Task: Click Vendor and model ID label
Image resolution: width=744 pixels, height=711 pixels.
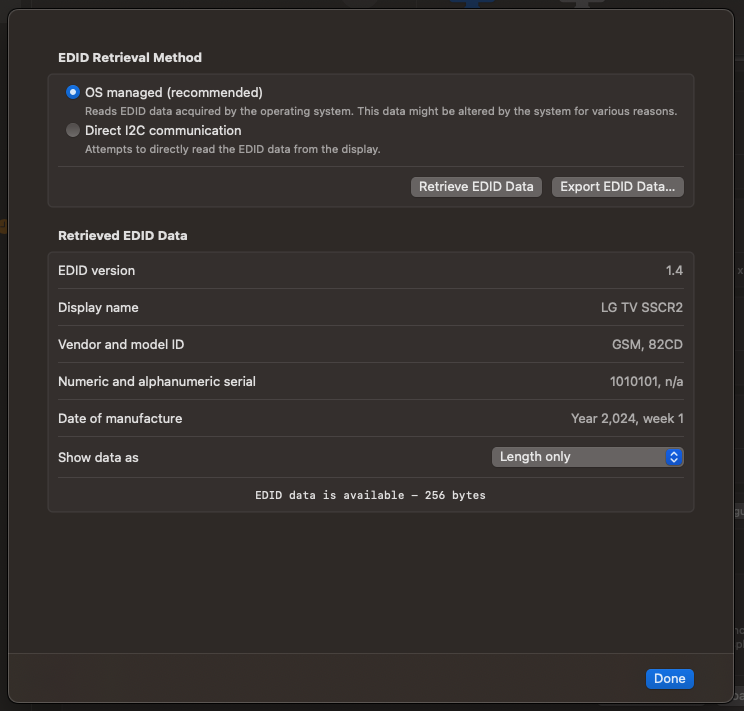Action: click(121, 345)
